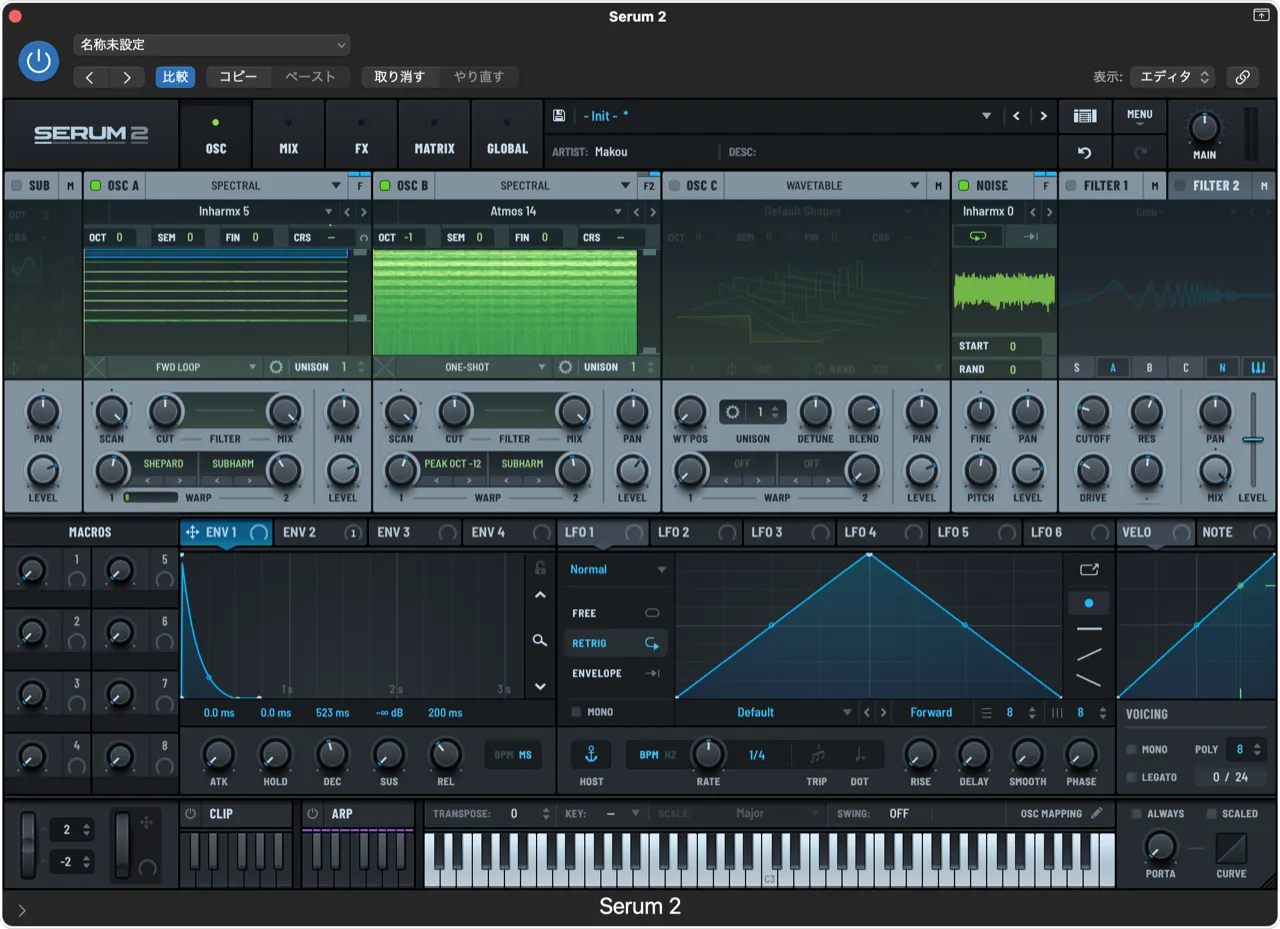Open OSC A unison settings gear
The height and width of the screenshot is (929, 1280).
pos(276,367)
